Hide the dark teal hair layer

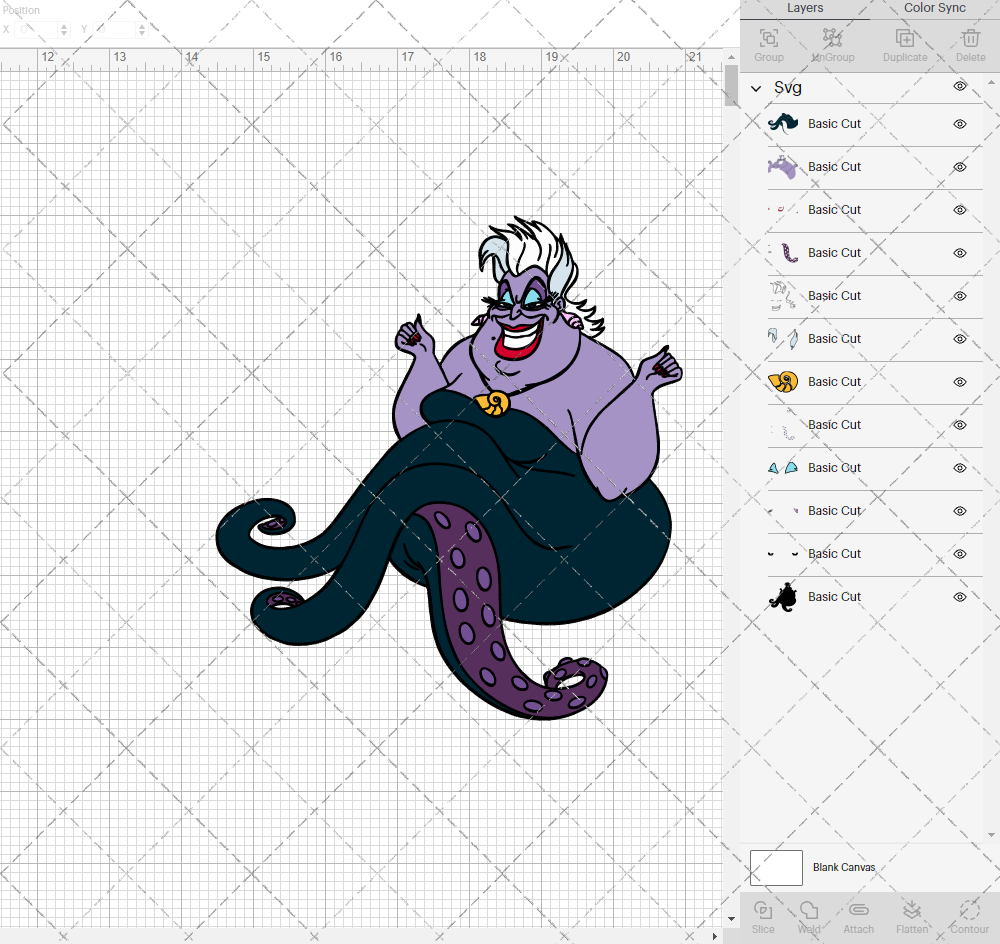point(960,124)
